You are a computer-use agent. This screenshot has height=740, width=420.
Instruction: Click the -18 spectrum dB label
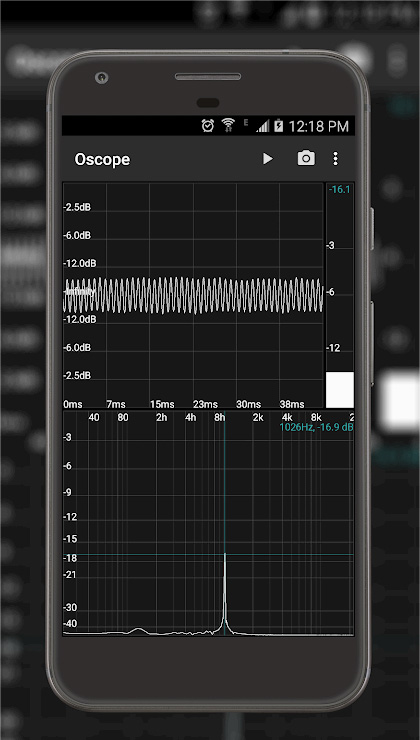(70, 558)
